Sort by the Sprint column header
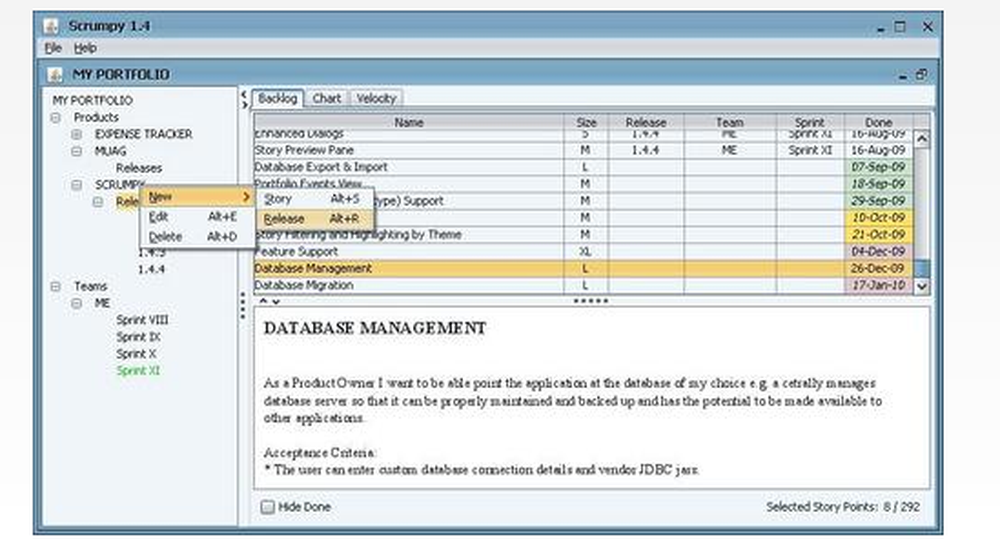 pyautogui.click(x=810, y=122)
